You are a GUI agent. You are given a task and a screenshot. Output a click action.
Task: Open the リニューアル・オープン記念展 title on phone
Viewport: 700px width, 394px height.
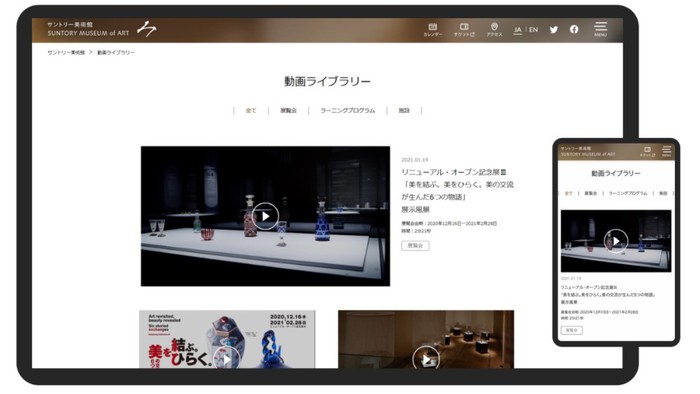point(608,294)
